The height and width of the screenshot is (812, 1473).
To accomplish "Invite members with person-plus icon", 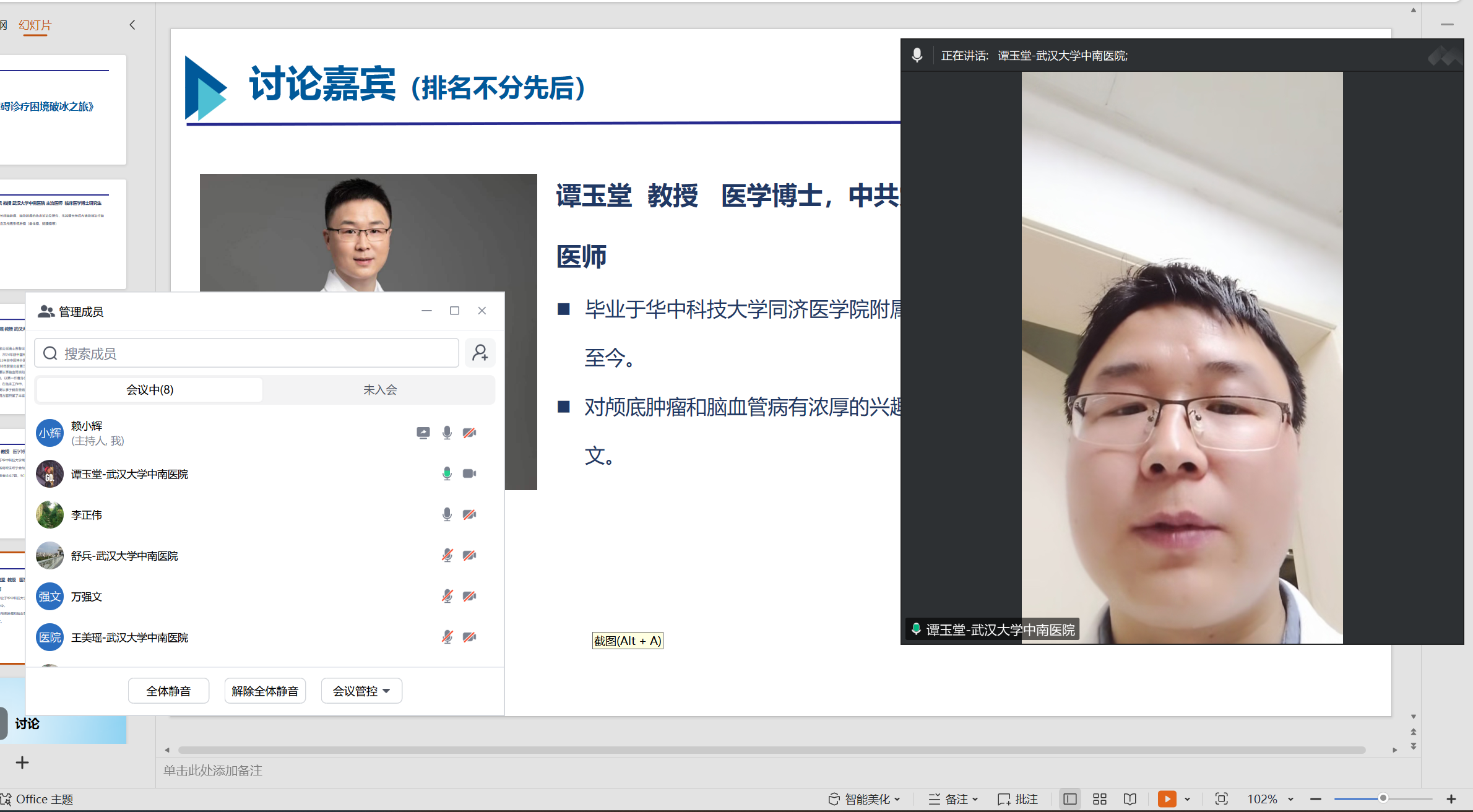I will pyautogui.click(x=480, y=353).
